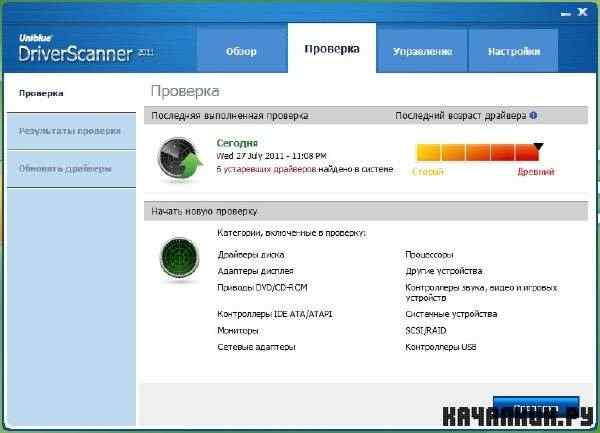600x433 pixels.
Task: Open the Обзор tab
Action: 241,51
